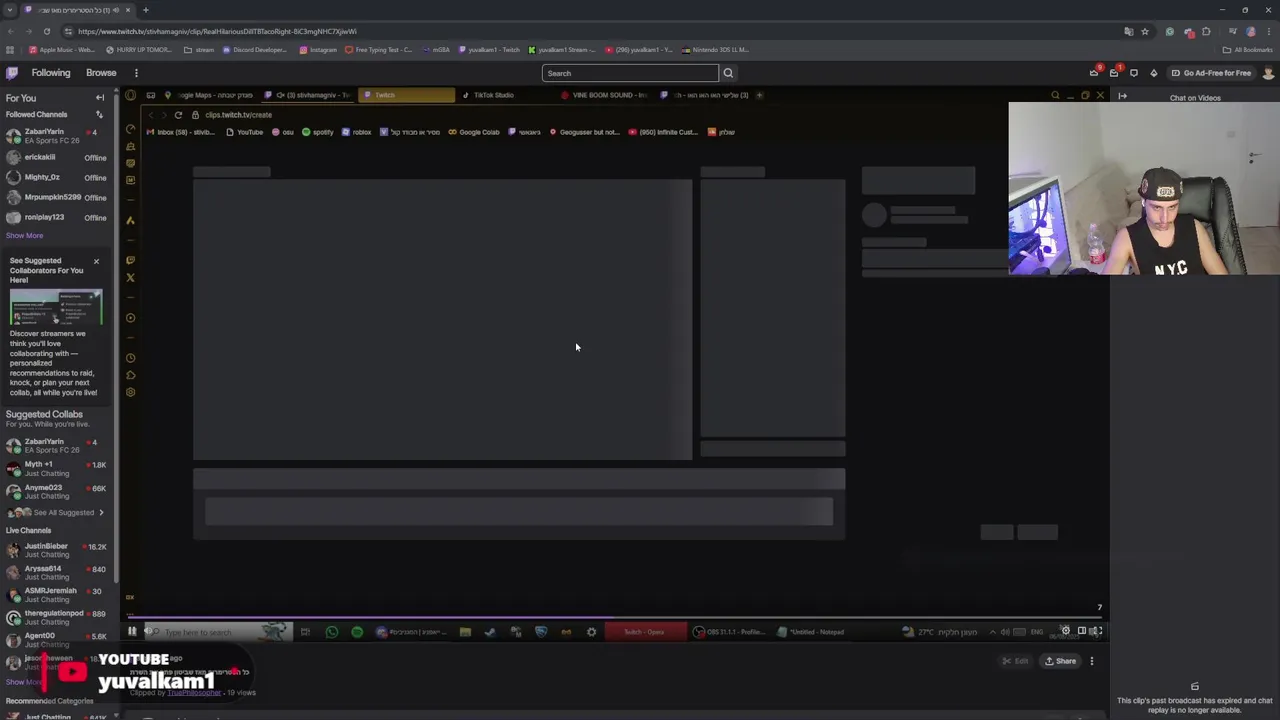This screenshot has height=720, width=1280.
Task: Open Anyme023 in Suggested Collabs
Action: pos(56,491)
